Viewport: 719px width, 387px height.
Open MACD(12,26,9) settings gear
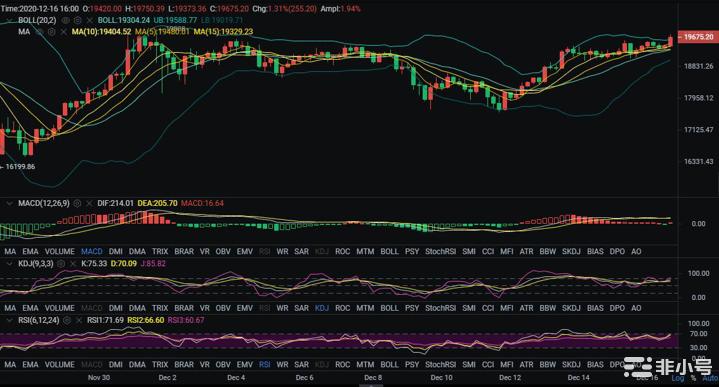77,203
